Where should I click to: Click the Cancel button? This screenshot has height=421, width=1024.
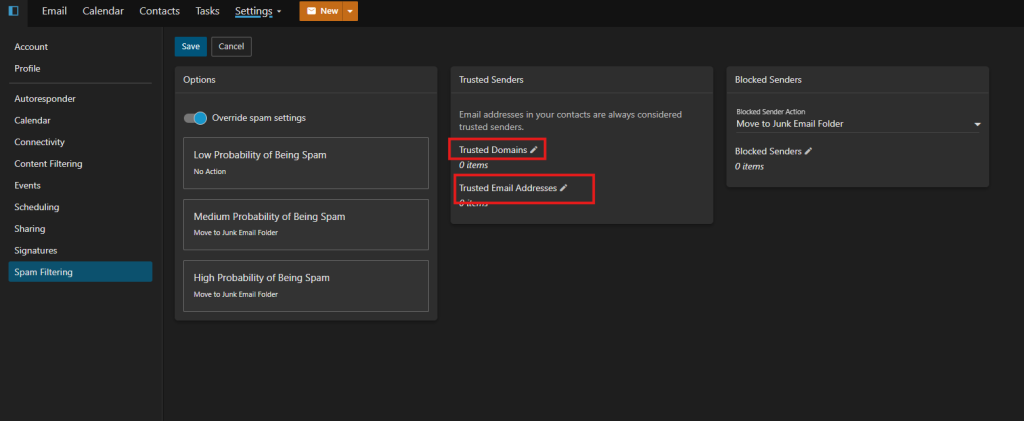coord(231,46)
